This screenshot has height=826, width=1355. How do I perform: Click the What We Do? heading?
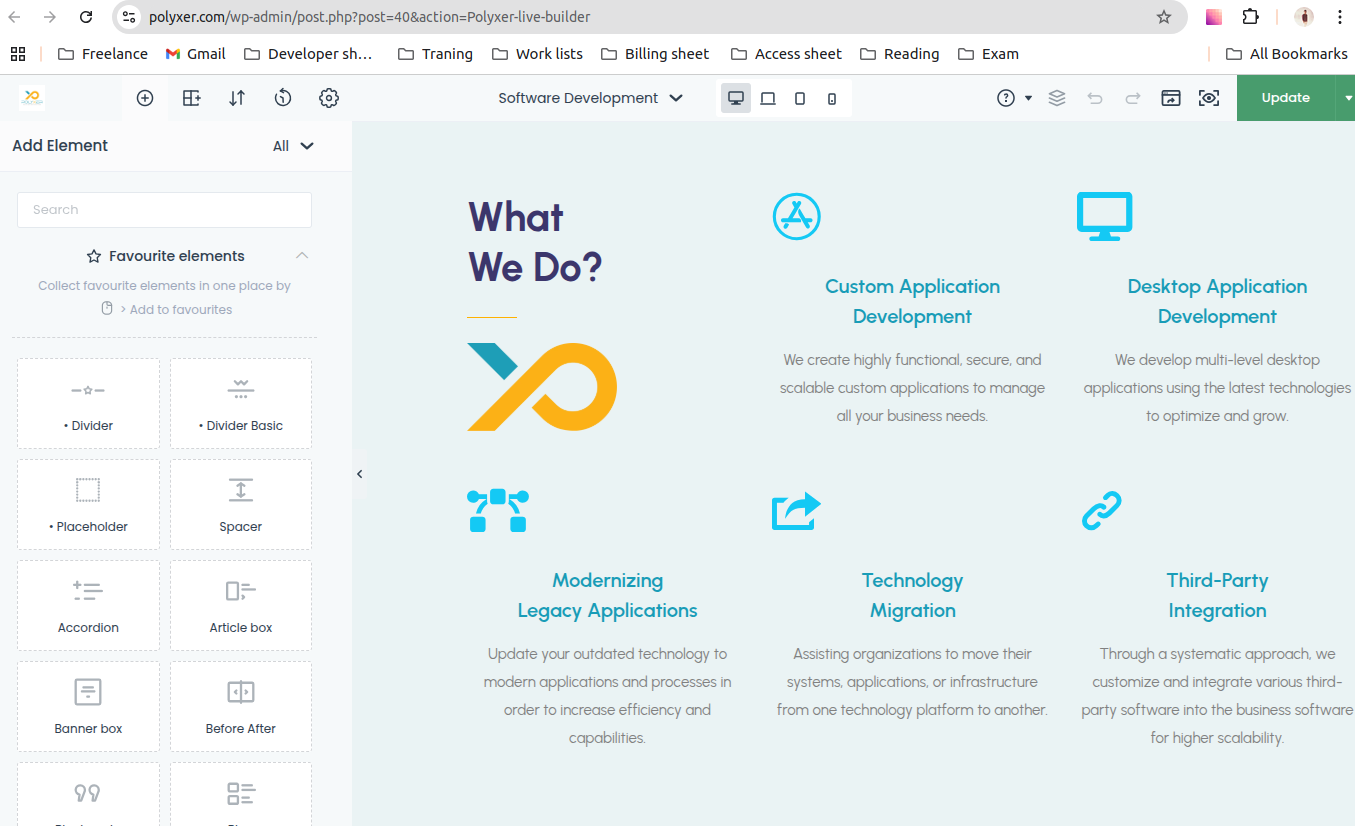tap(535, 241)
